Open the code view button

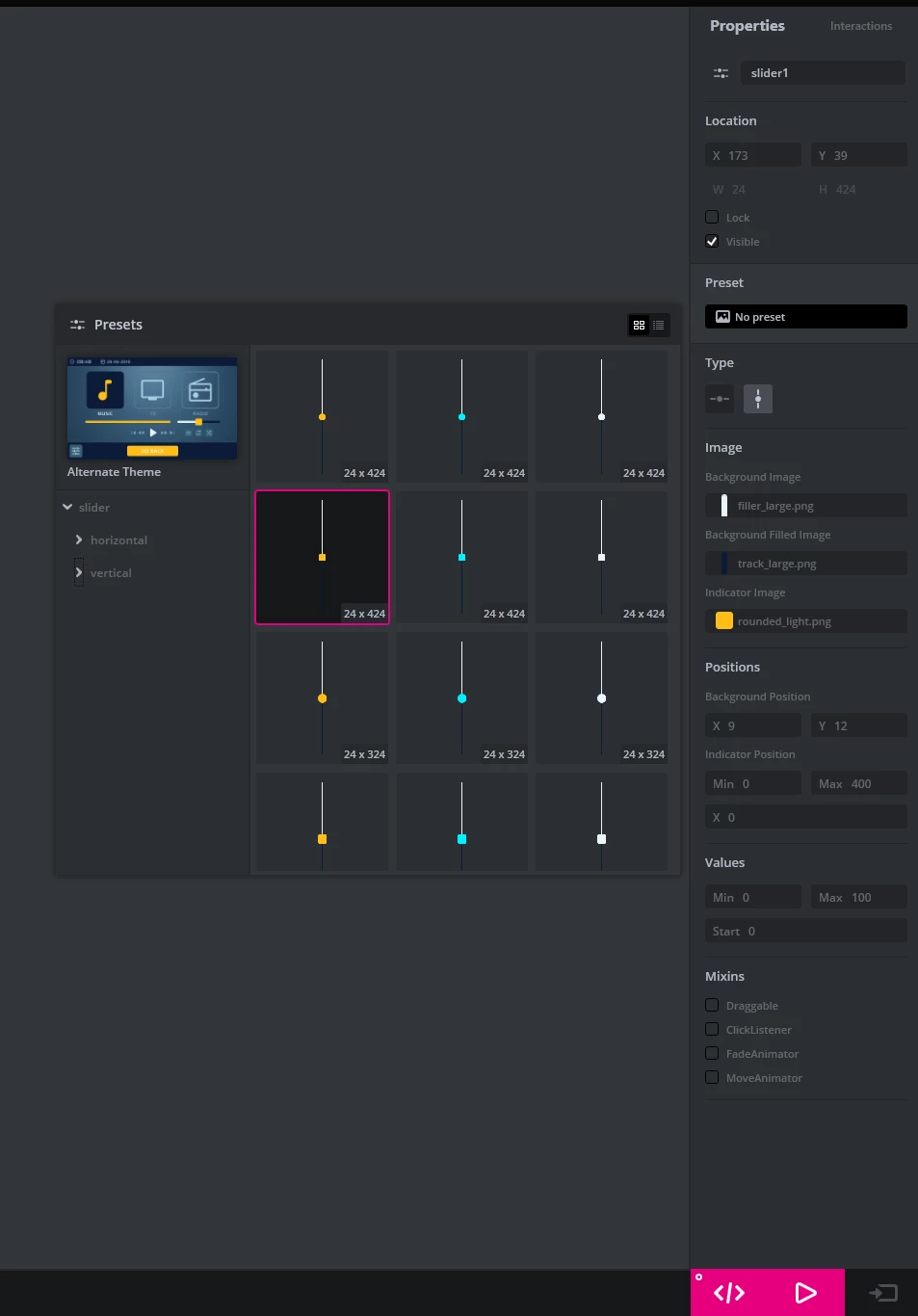coord(729,1293)
